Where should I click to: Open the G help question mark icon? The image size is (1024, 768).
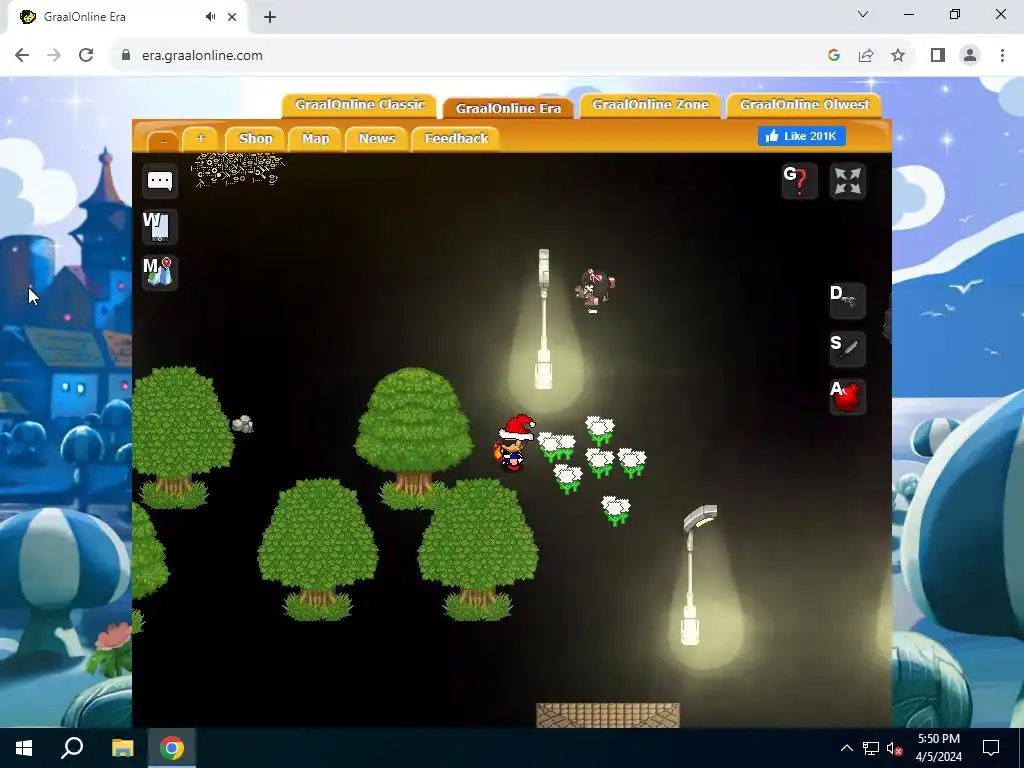pyautogui.click(x=799, y=181)
